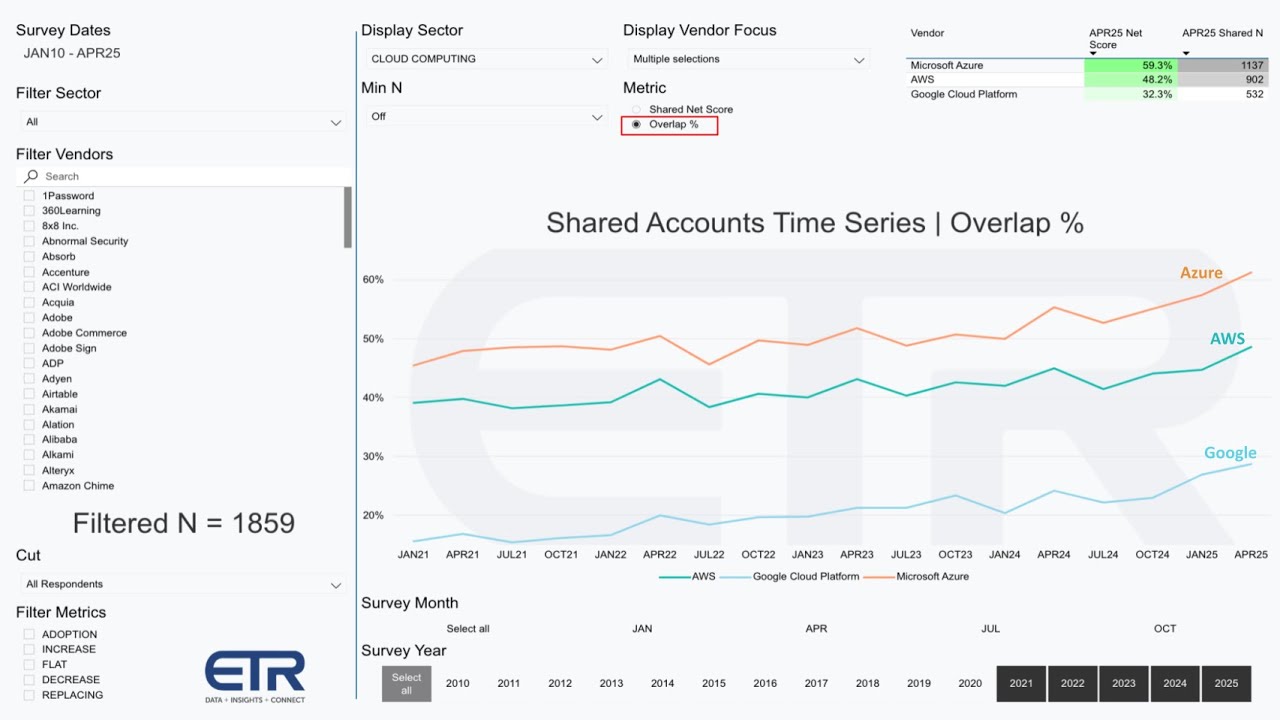The height and width of the screenshot is (720, 1280).
Task: Check the Alation vendor box
Action: click(30, 425)
